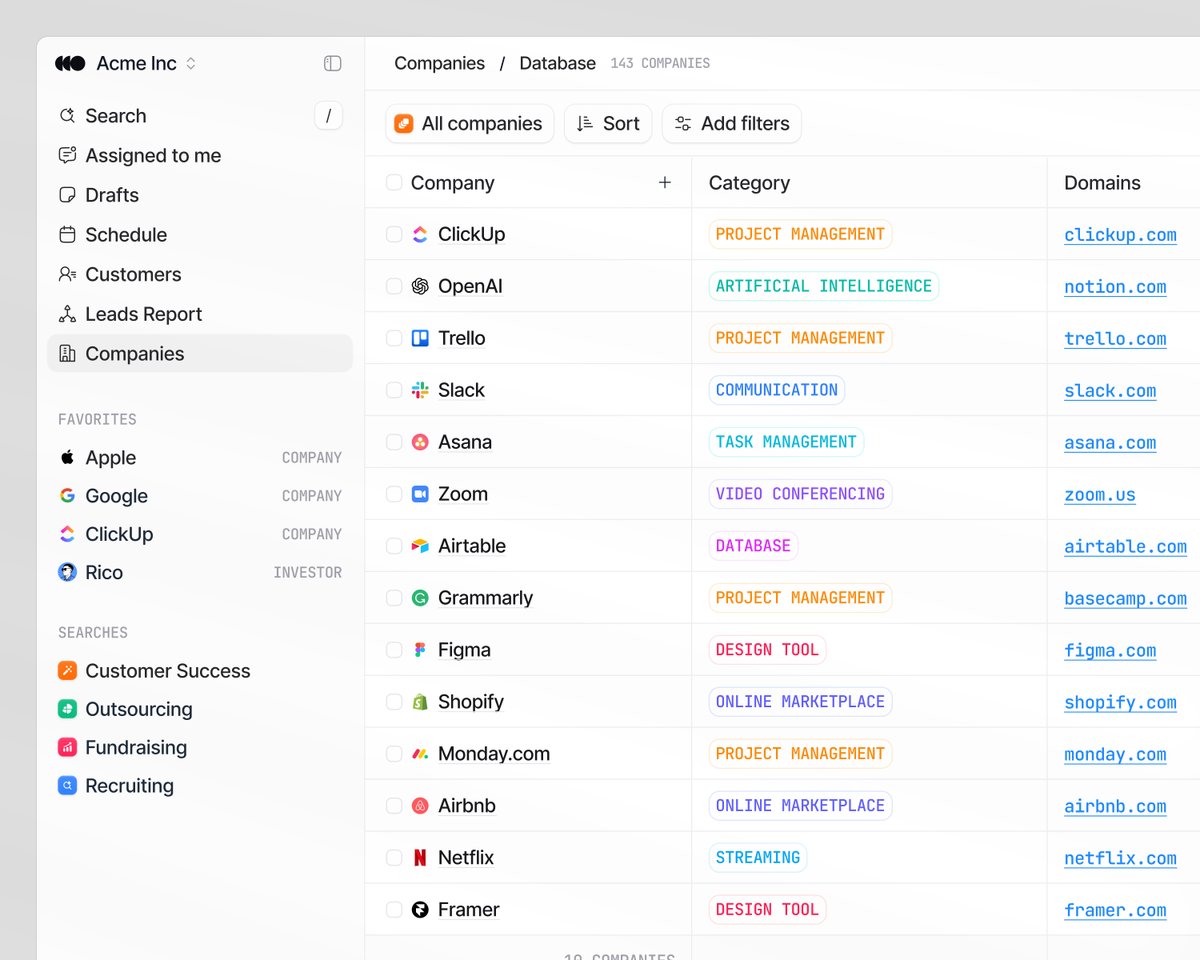Check the OpenAI row checkbox

(394, 286)
